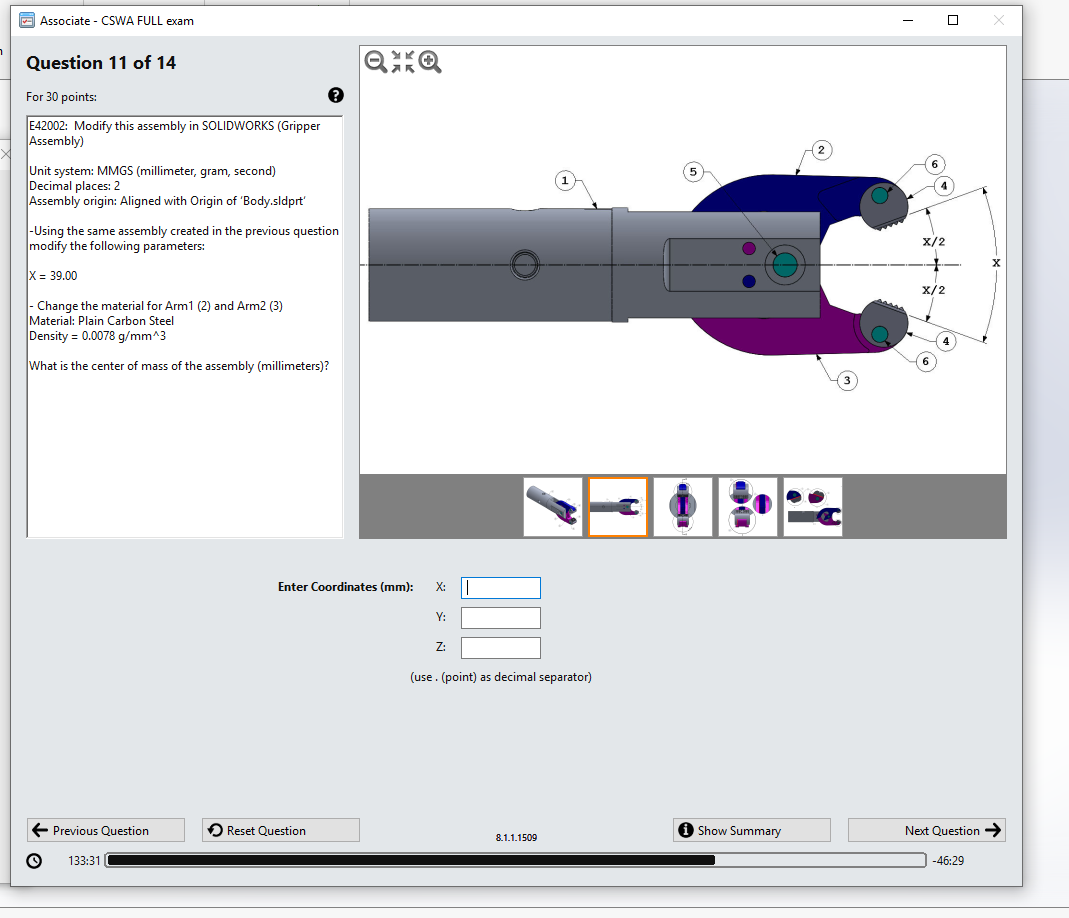Click 'Question 11 of 14' heading
Viewport: 1069px width, 918px height.
tap(101, 63)
